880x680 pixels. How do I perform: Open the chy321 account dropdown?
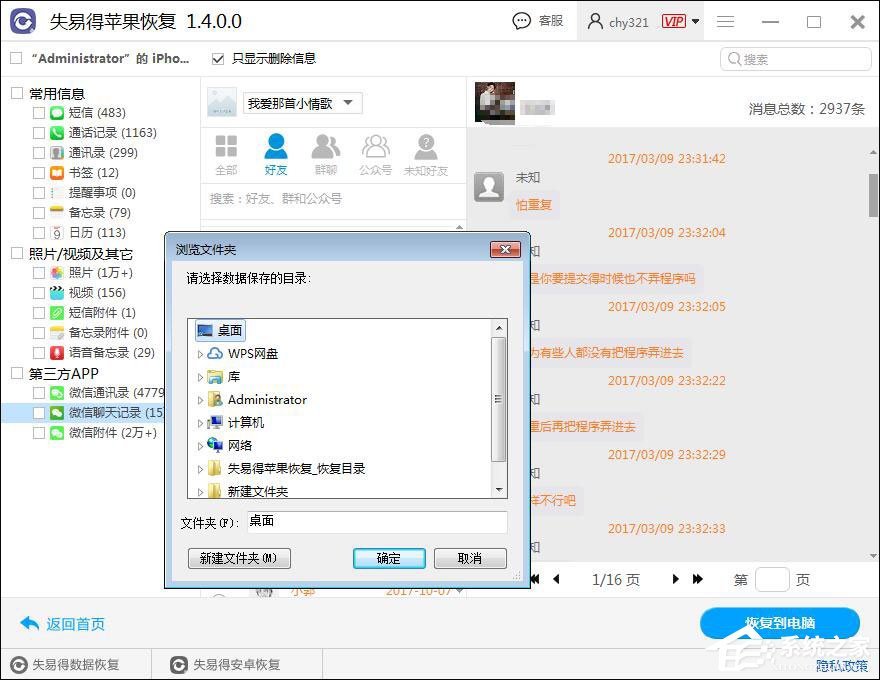pyautogui.click(x=697, y=21)
